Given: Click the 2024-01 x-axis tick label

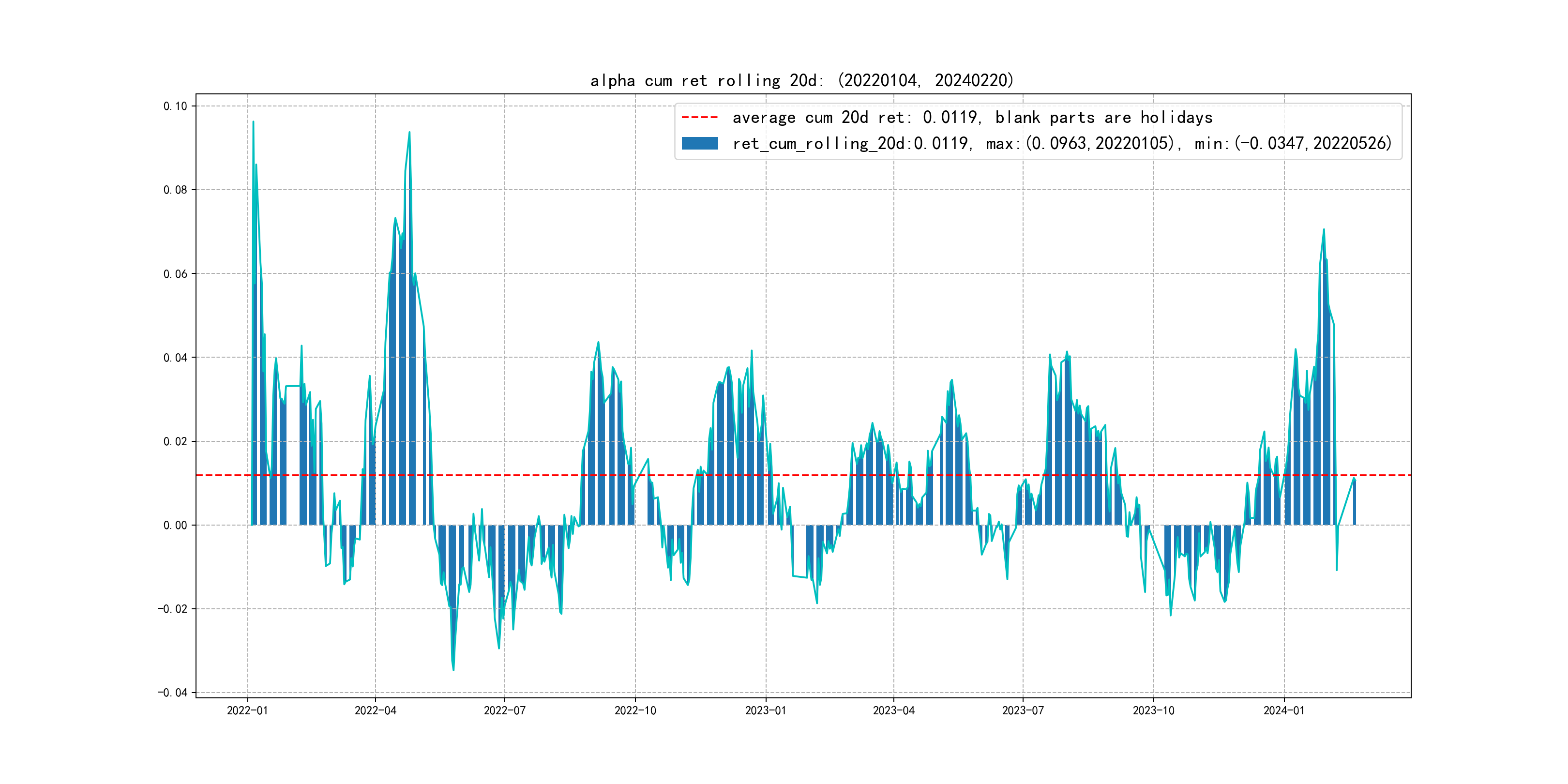Looking at the screenshot, I should tap(1284, 710).
